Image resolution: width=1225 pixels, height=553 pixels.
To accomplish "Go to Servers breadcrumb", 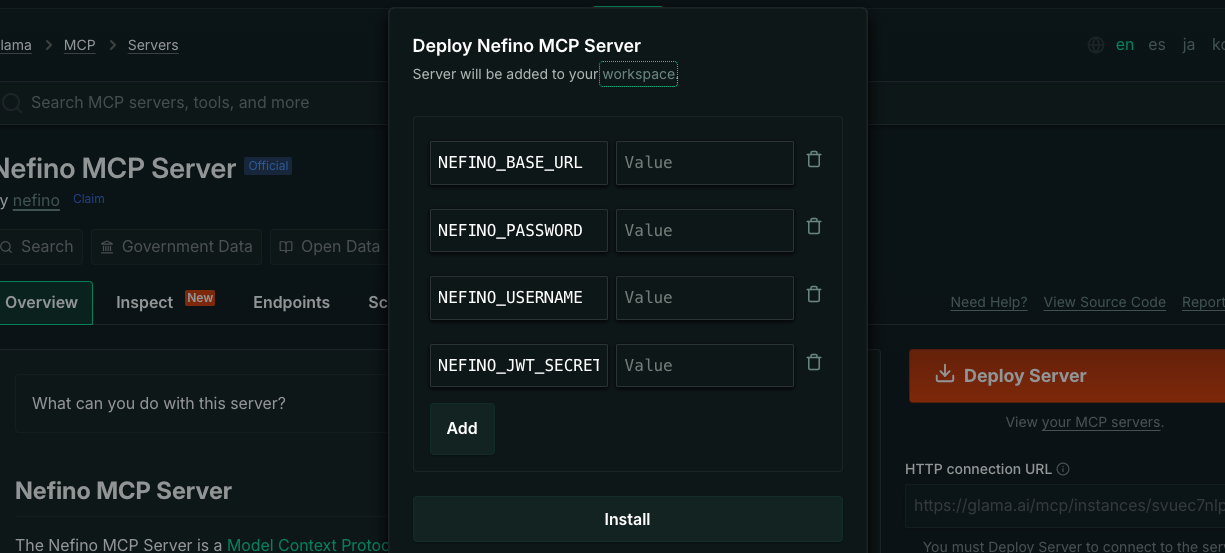I will tap(153, 45).
